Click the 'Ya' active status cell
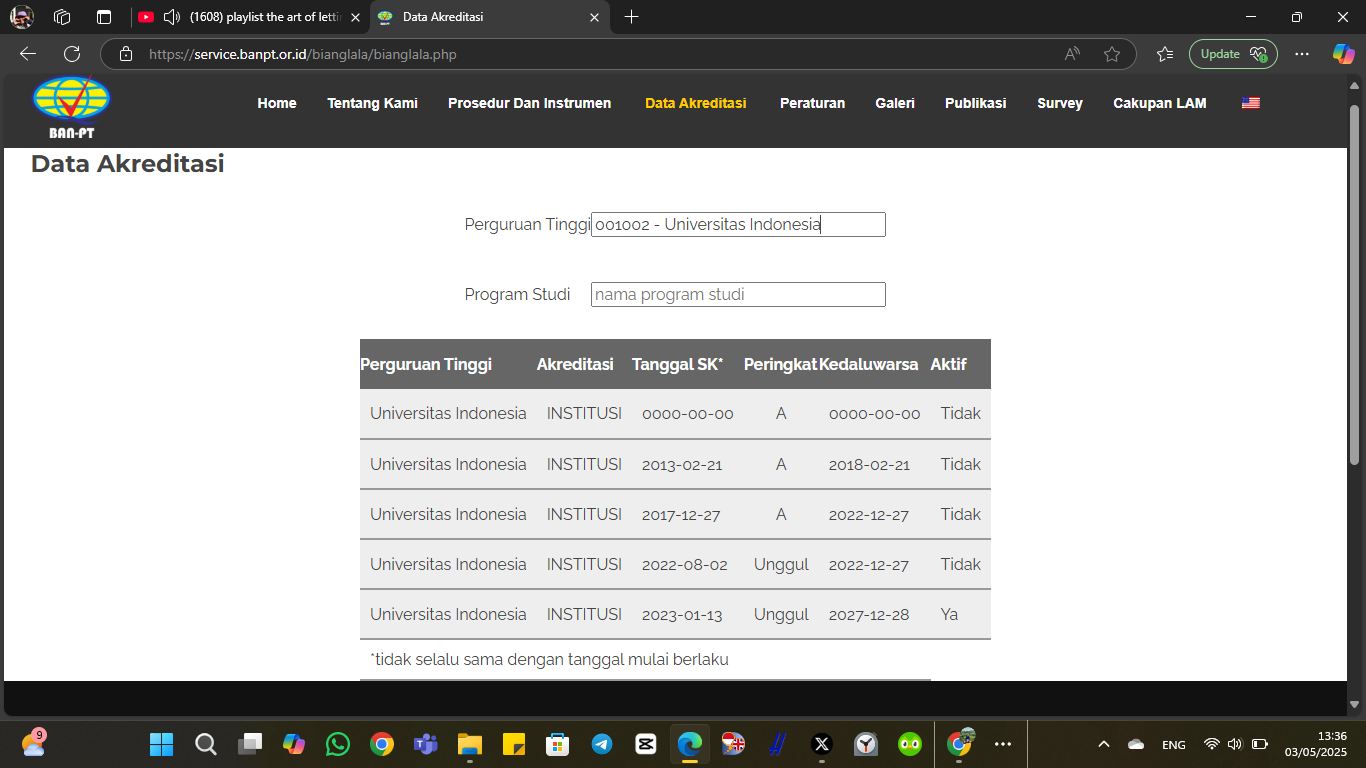The image size is (1366, 768). pos(949,614)
